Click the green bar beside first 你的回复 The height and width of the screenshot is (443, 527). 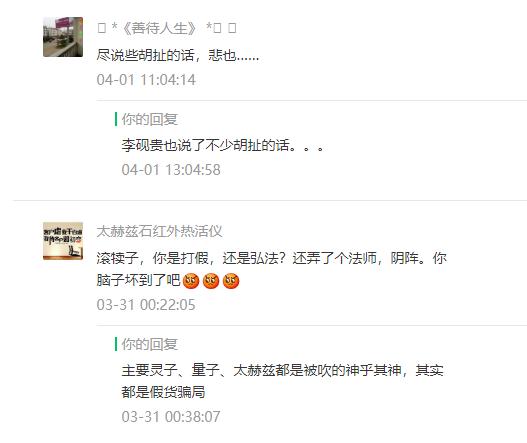[116, 119]
